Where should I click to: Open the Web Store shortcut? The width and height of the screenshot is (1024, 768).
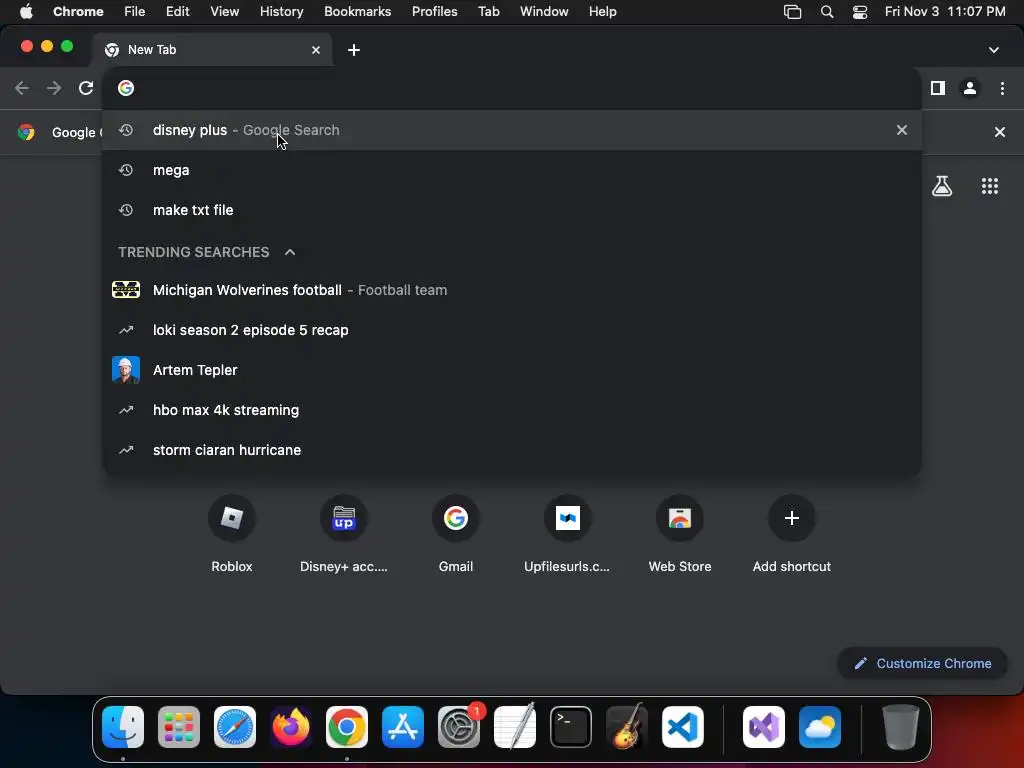coord(680,534)
